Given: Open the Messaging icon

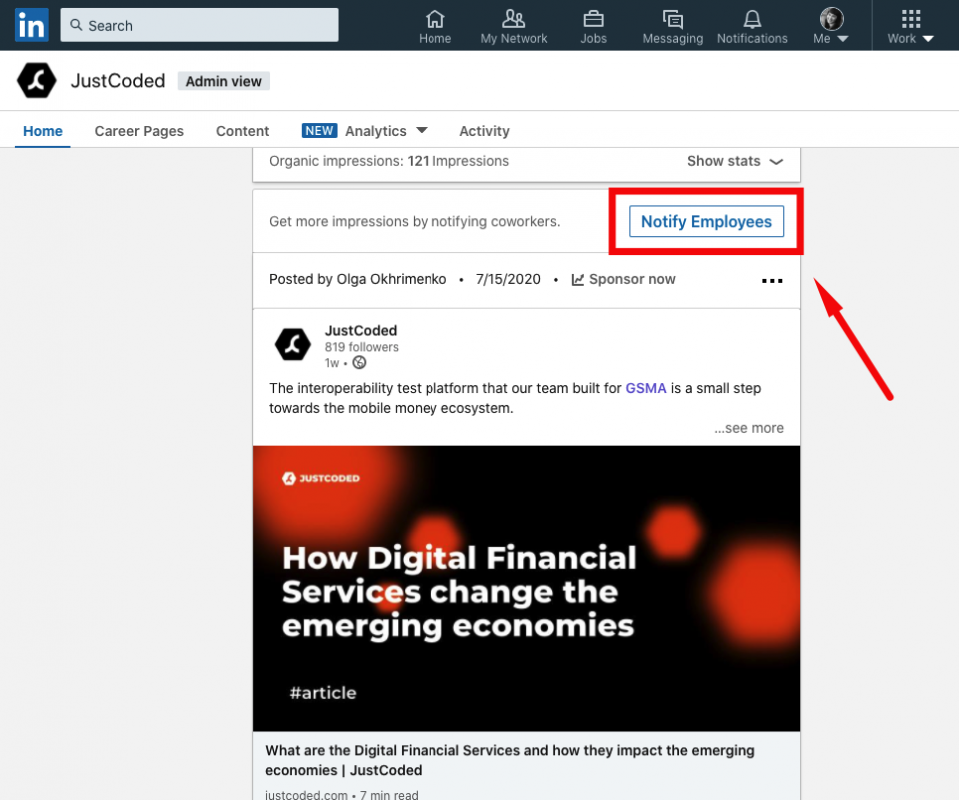Looking at the screenshot, I should click(673, 27).
